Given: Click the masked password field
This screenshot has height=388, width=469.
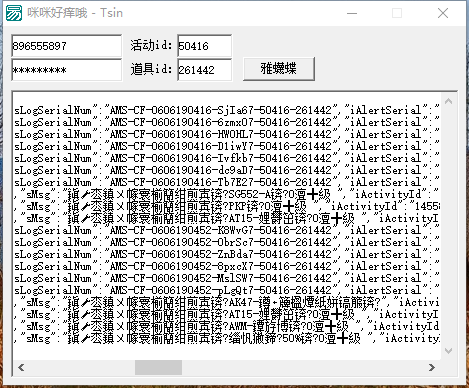Looking at the screenshot, I should [67, 70].
